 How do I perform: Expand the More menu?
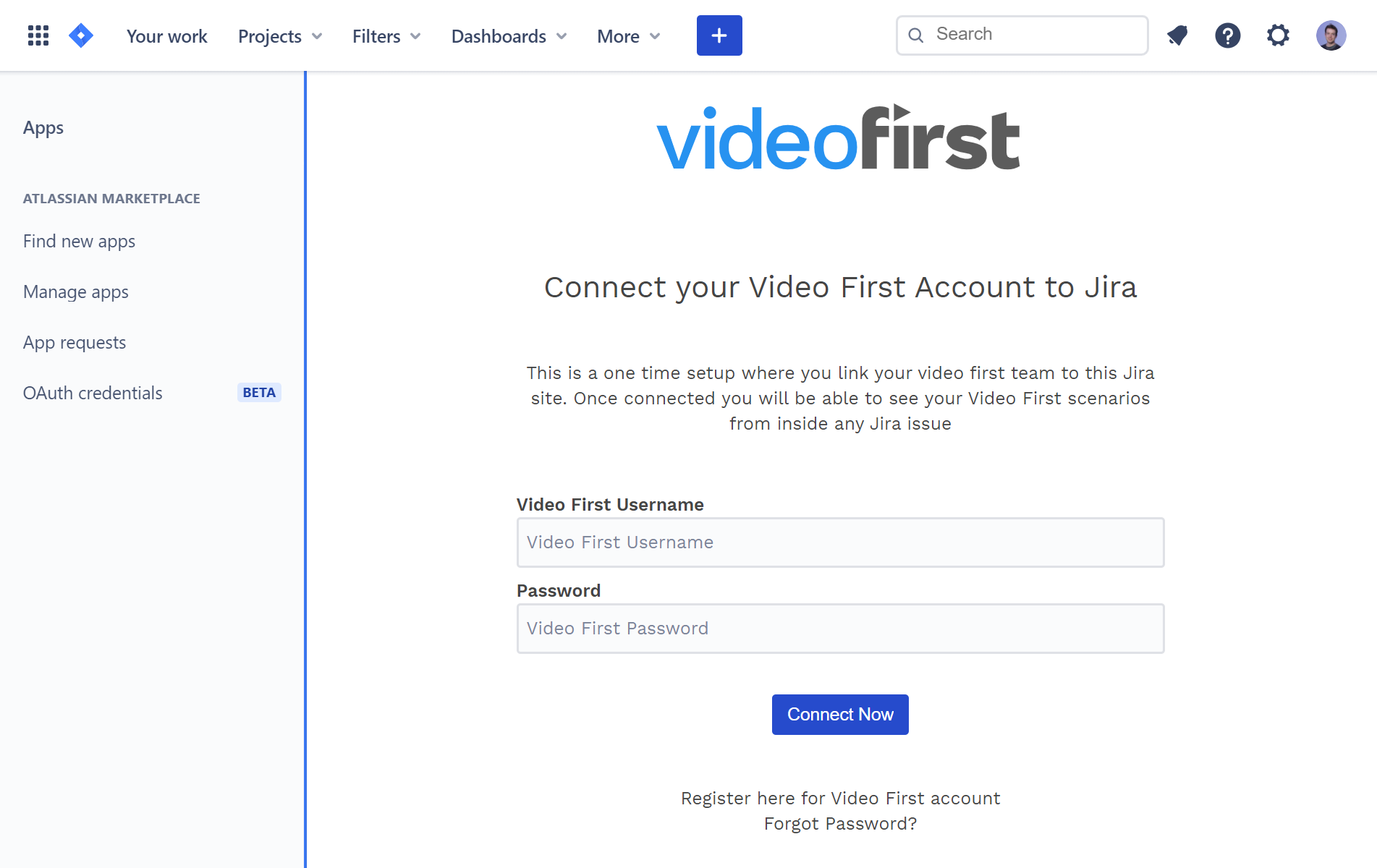[x=627, y=35]
